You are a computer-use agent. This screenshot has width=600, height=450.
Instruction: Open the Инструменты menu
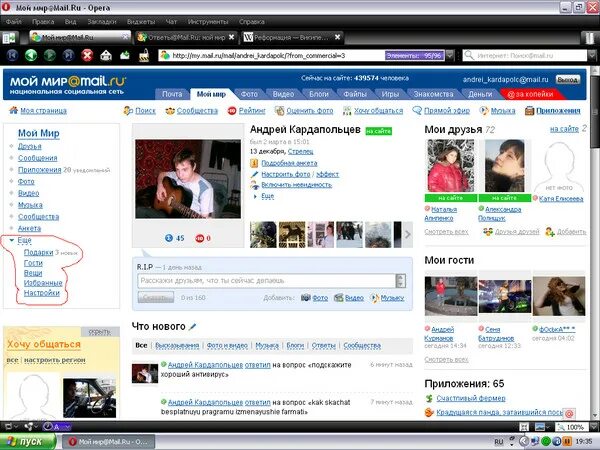(208, 22)
